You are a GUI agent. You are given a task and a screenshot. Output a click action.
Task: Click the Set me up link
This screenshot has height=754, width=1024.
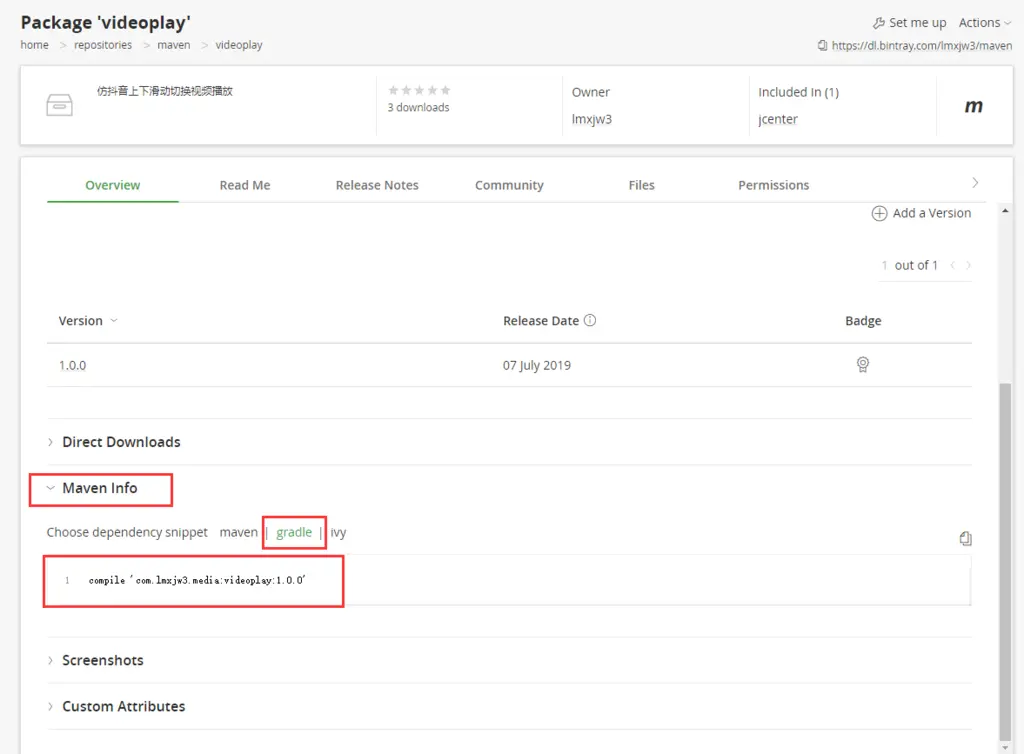918,23
